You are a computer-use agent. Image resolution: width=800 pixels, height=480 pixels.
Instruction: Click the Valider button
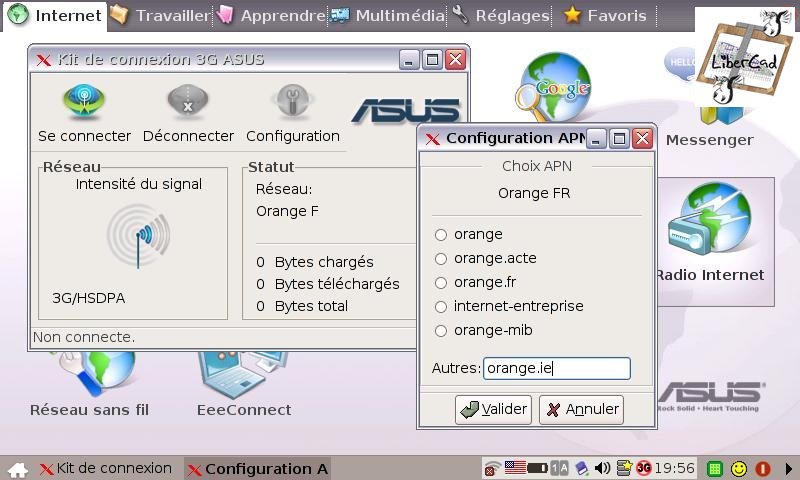(493, 410)
